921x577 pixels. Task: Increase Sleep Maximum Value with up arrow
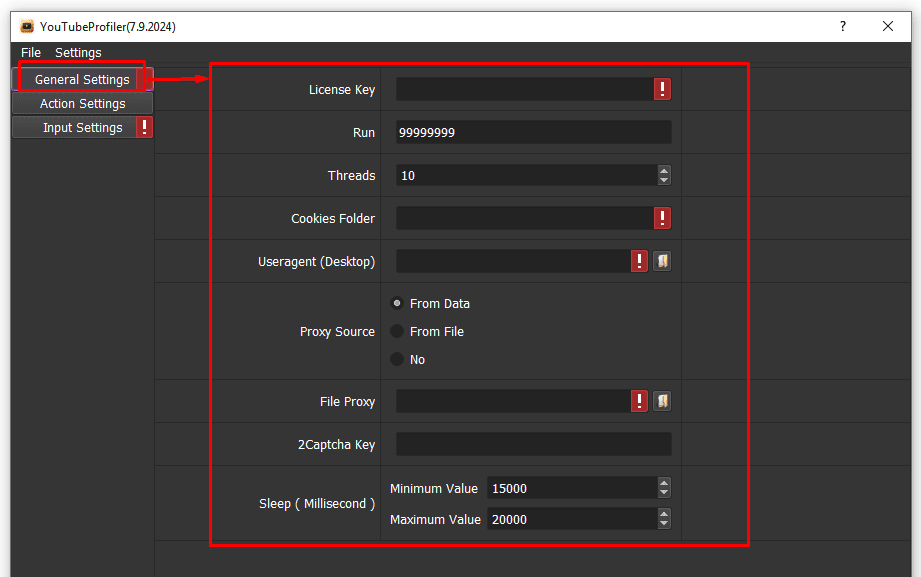664,515
